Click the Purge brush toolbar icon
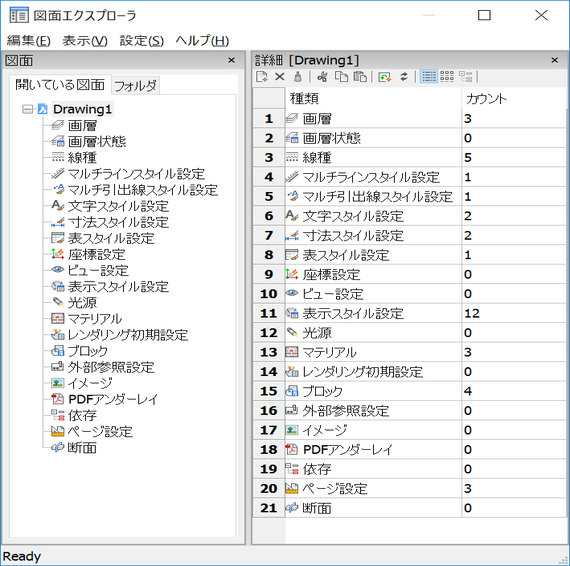The height and width of the screenshot is (566, 570). [x=298, y=77]
